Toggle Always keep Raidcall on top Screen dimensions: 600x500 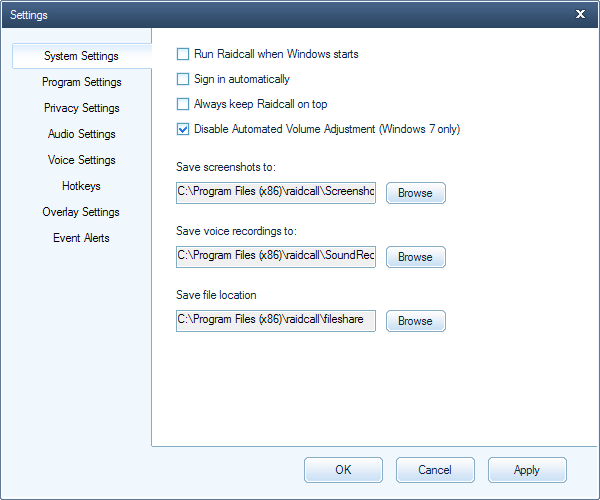pos(183,104)
